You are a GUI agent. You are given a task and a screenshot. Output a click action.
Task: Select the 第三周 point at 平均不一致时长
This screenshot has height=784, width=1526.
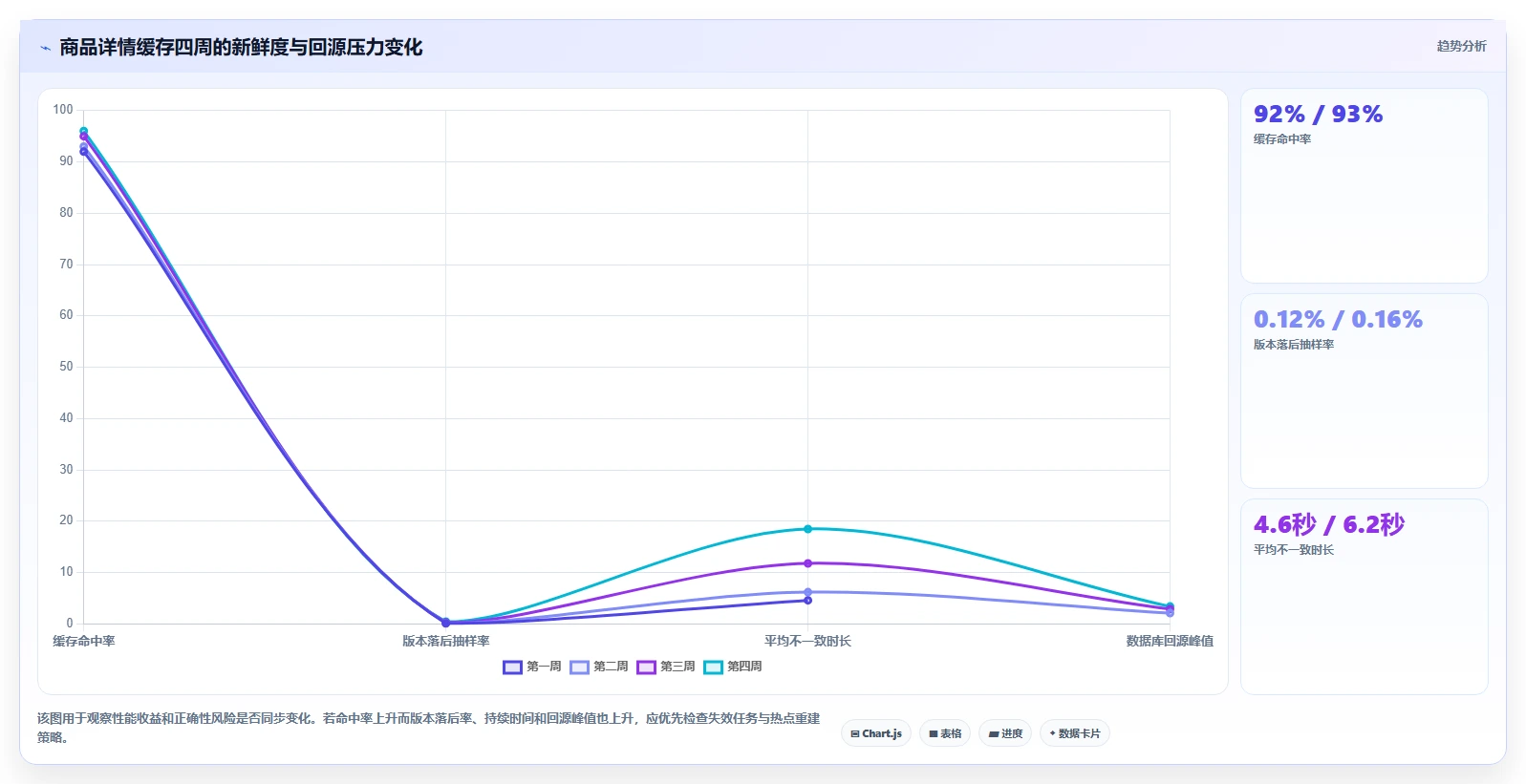point(807,563)
